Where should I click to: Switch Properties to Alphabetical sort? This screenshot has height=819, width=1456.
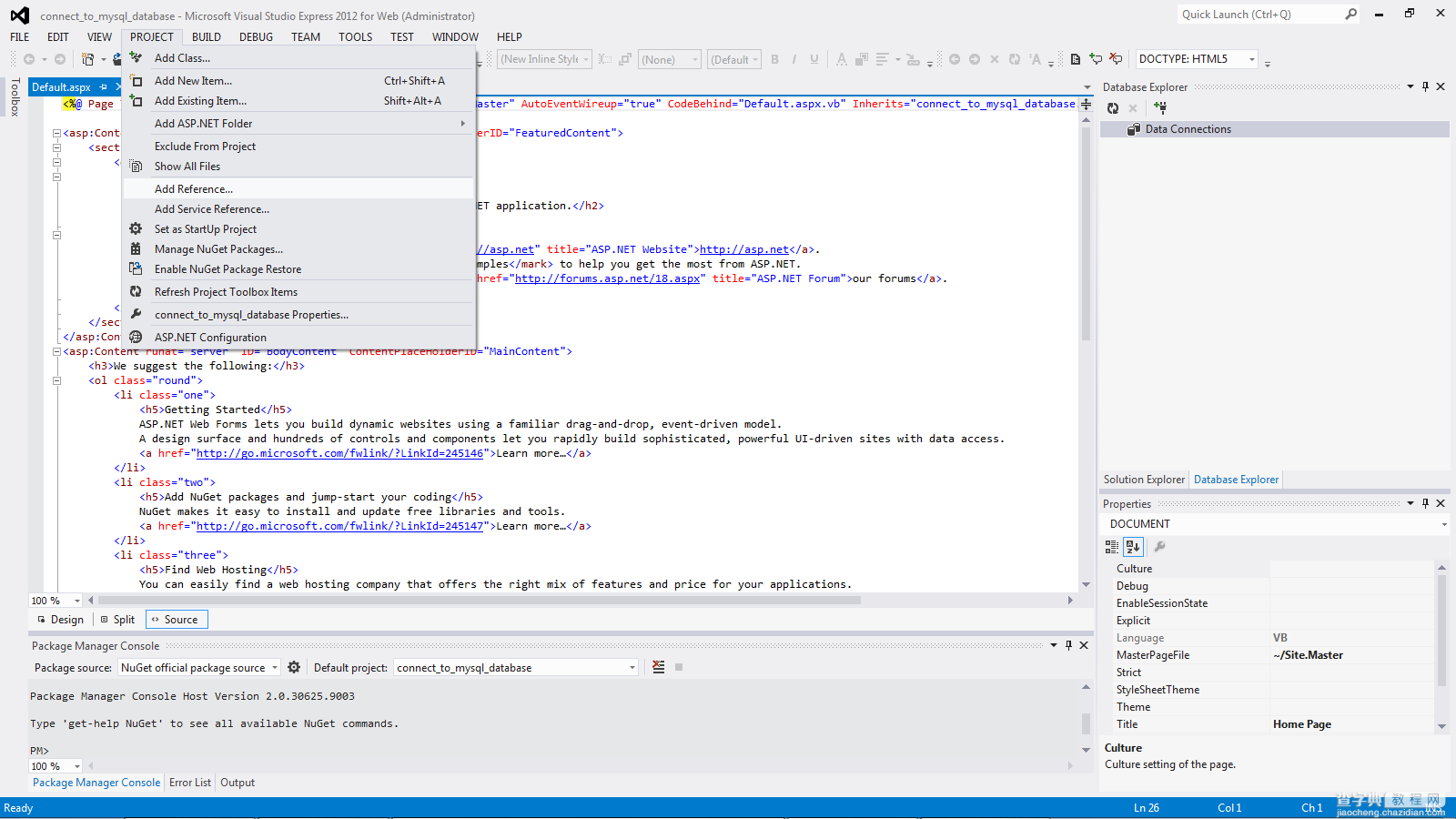click(1133, 547)
